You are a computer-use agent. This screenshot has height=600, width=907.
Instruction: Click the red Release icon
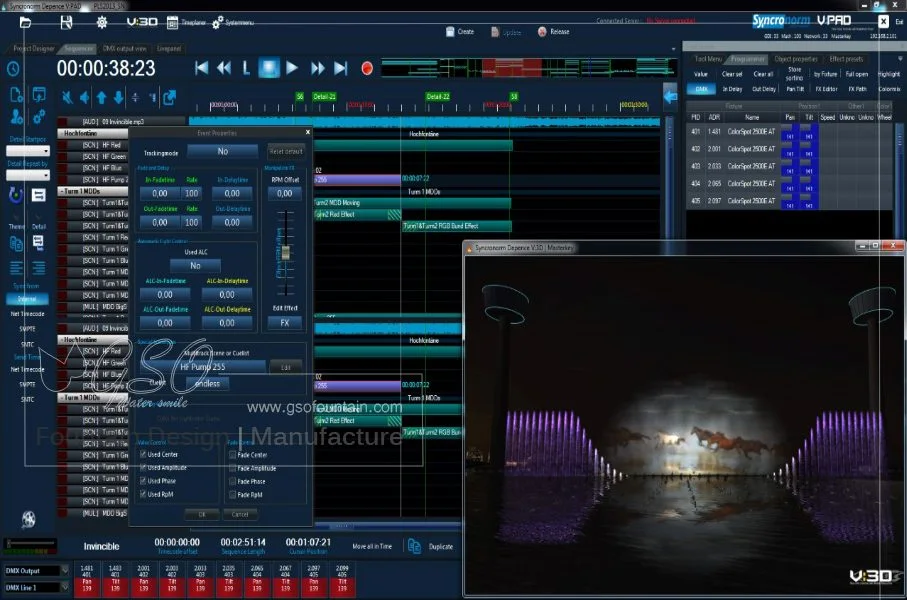pos(542,32)
